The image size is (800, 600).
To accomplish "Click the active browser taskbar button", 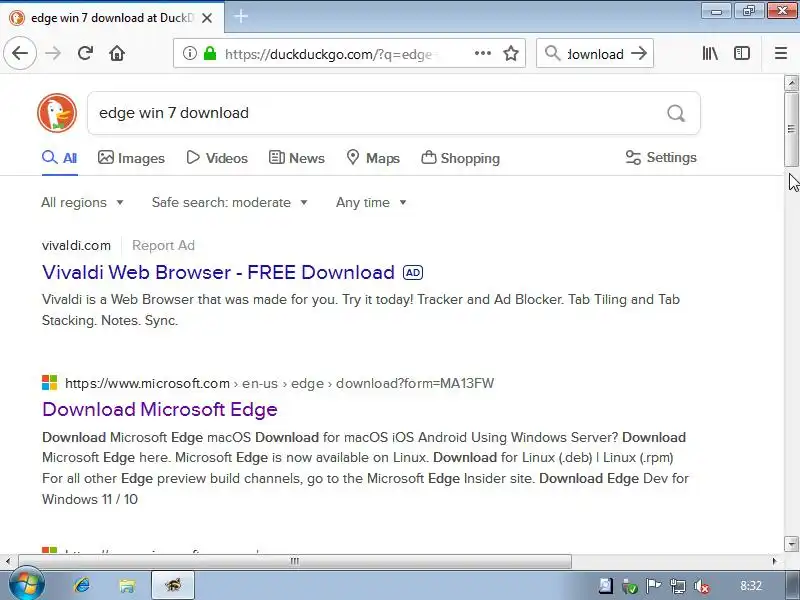I will [x=173, y=585].
